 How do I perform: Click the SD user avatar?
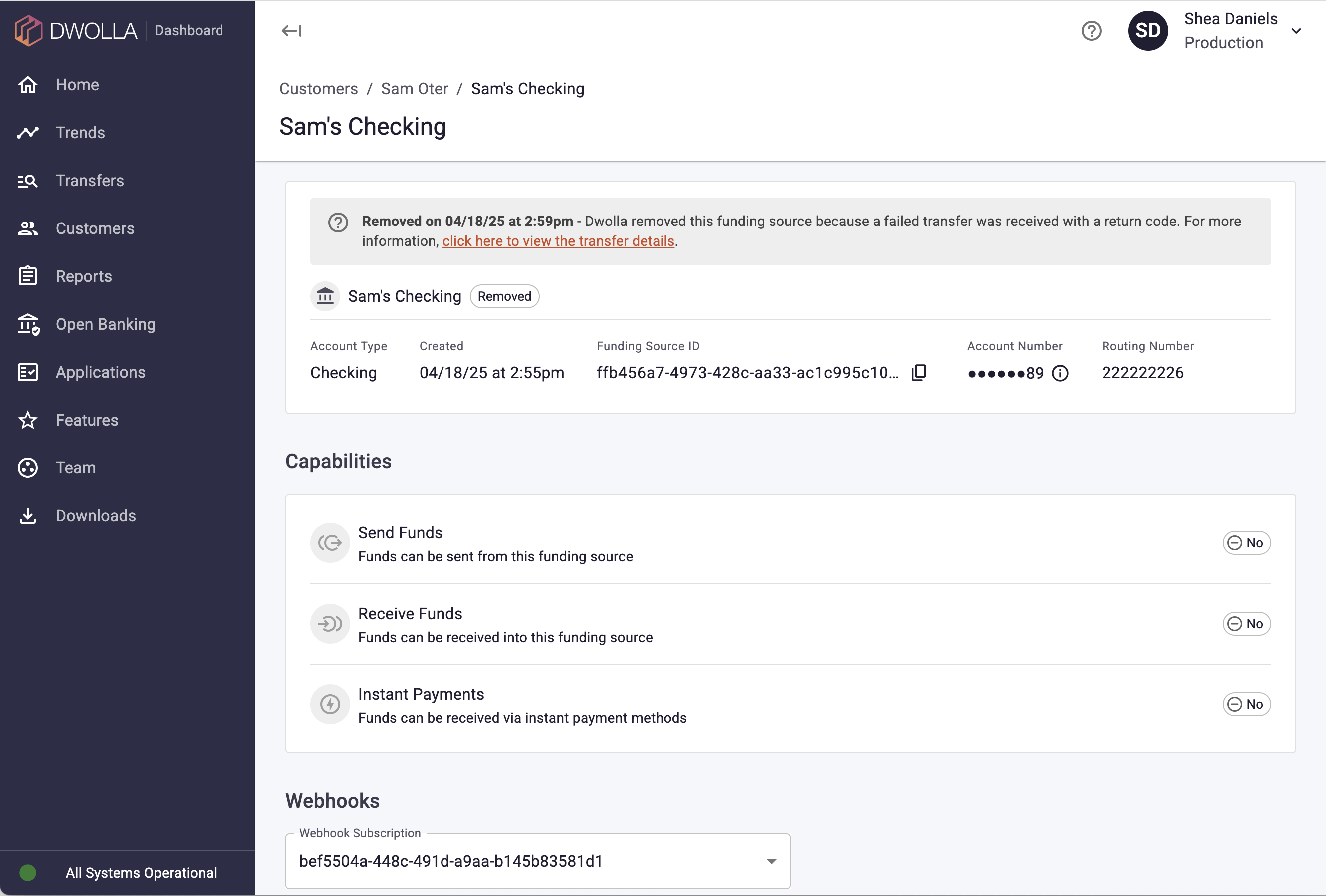[x=1148, y=31]
